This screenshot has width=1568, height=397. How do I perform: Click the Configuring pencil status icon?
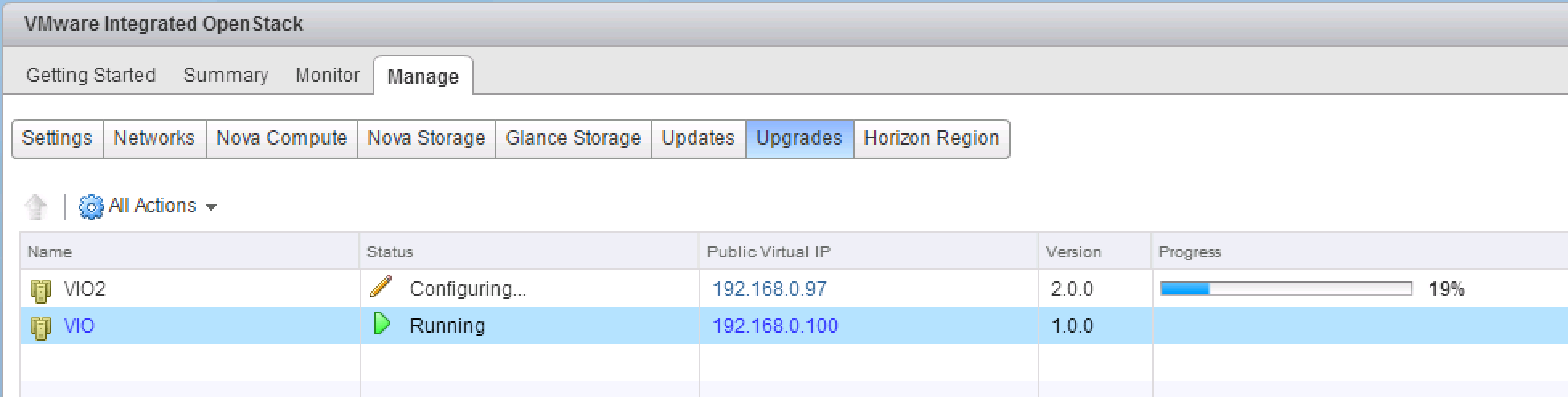click(381, 287)
